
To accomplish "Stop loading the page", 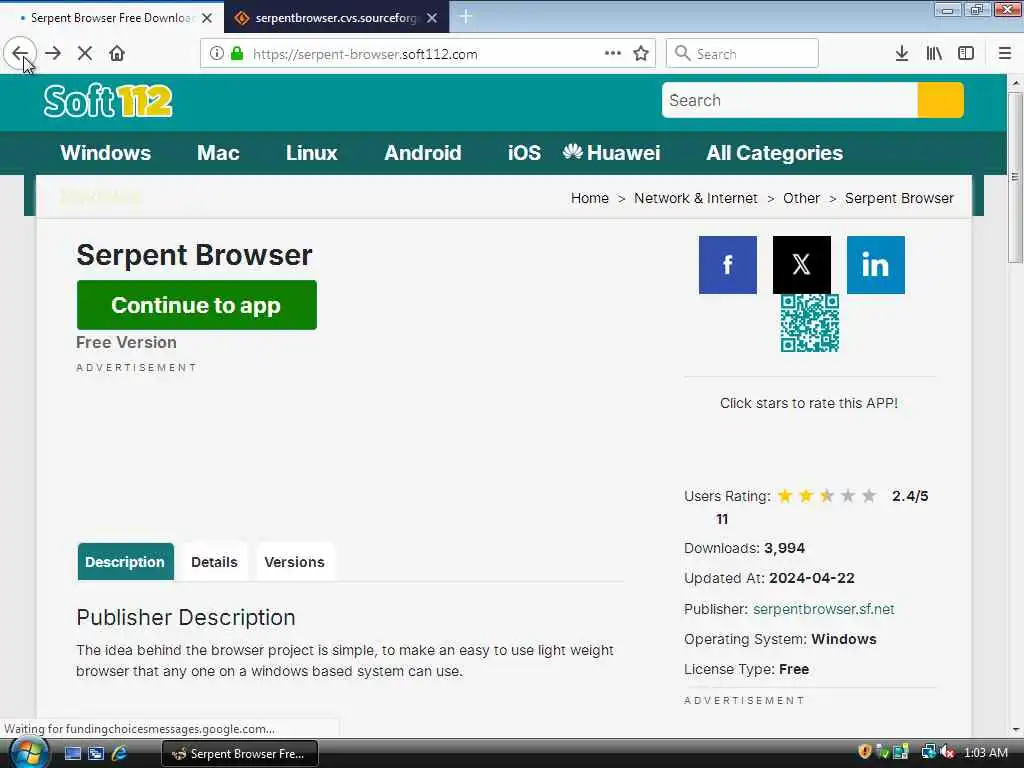I will click(x=85, y=54).
